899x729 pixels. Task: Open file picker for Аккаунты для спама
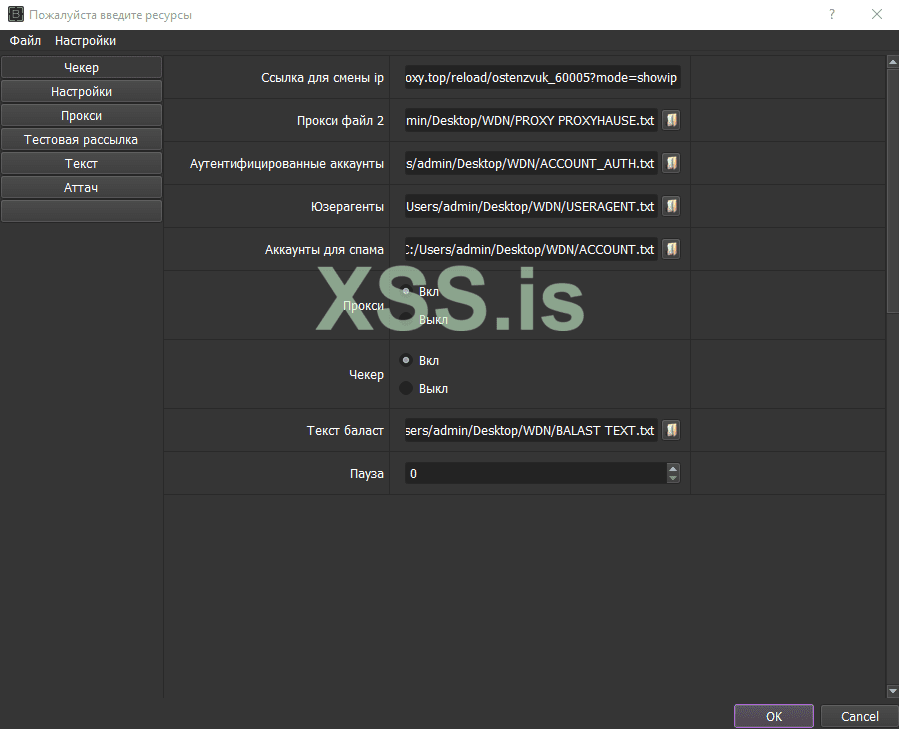[x=671, y=250]
